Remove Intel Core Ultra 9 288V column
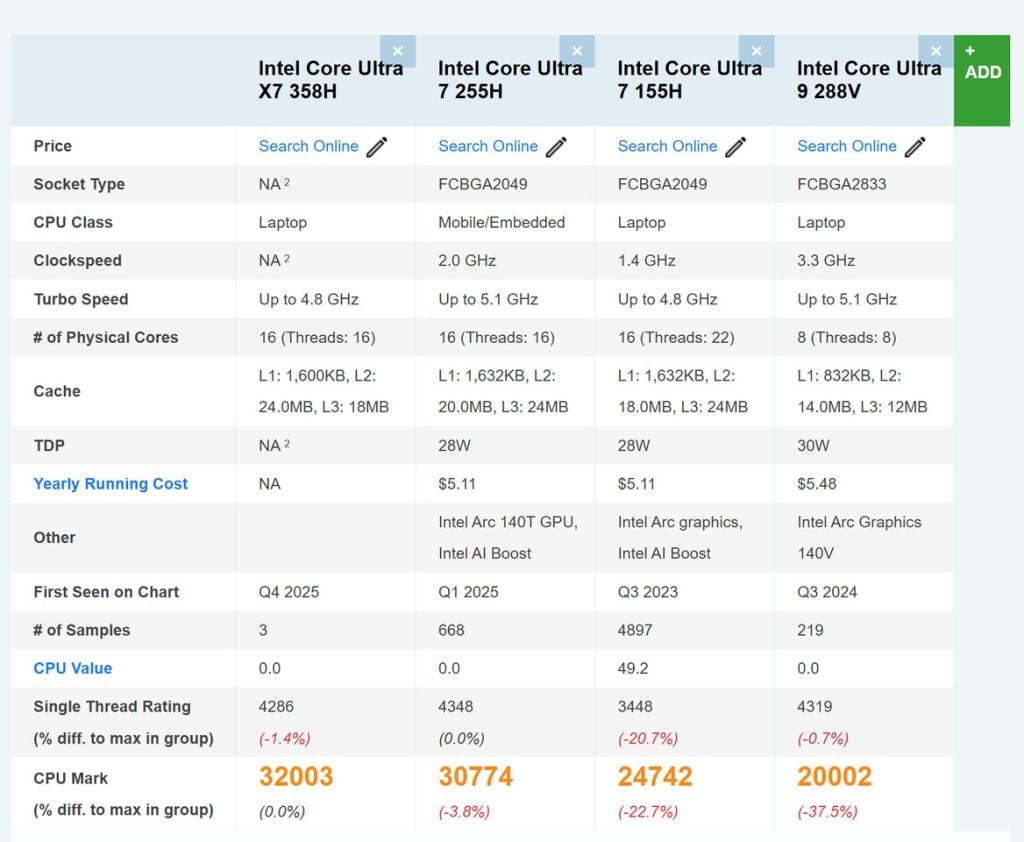Viewport: 1024px width, 842px height. pos(936,51)
